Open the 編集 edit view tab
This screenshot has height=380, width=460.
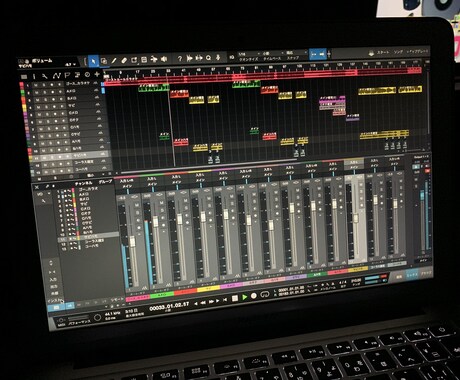coord(398,277)
